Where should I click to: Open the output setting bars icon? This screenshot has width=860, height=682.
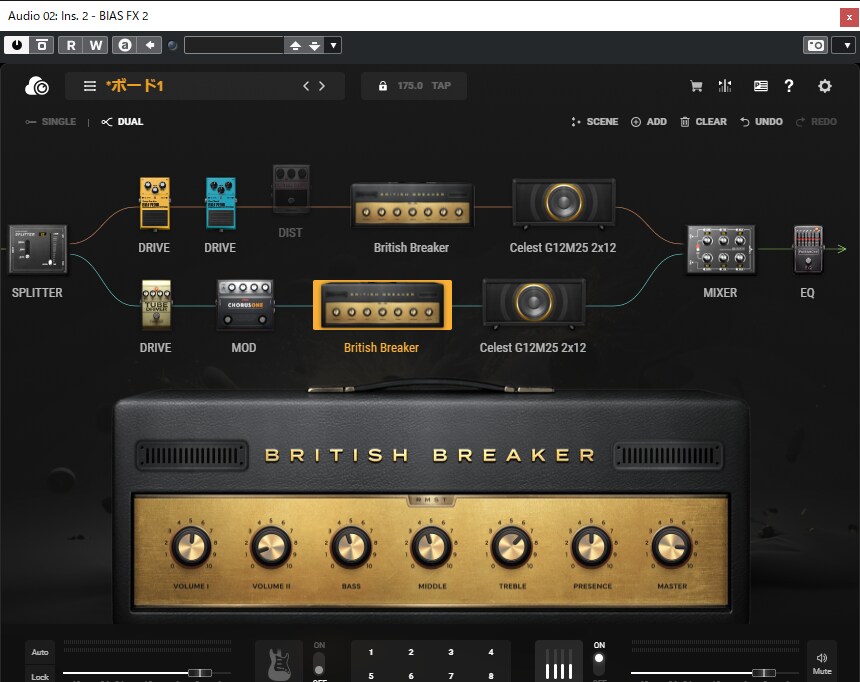point(558,661)
